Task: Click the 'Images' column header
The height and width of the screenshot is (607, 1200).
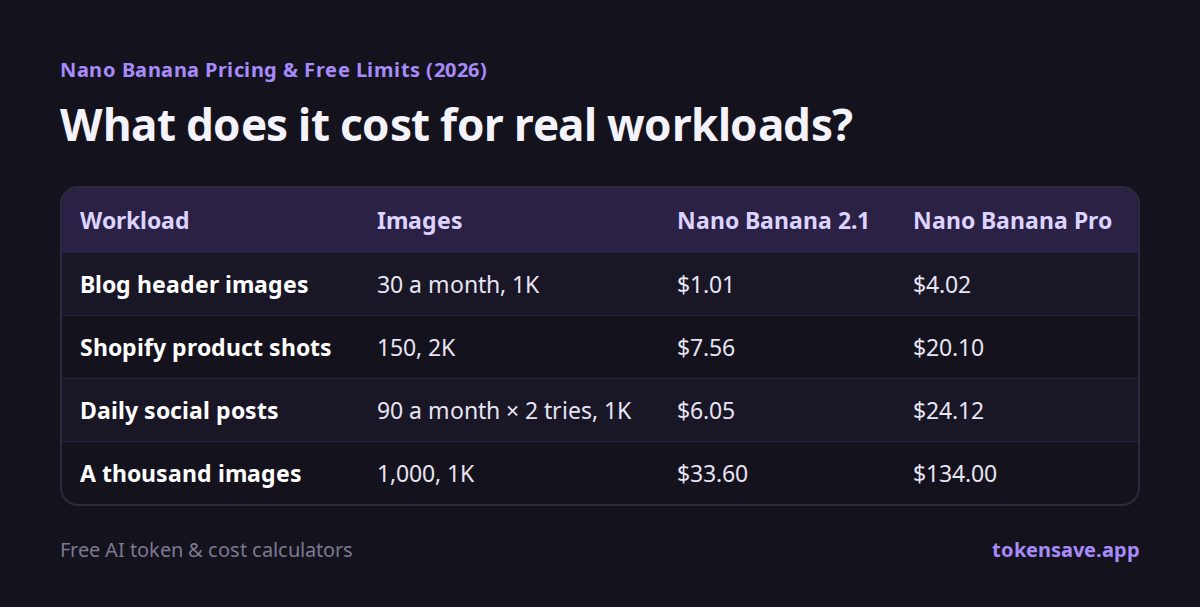Action: point(419,221)
